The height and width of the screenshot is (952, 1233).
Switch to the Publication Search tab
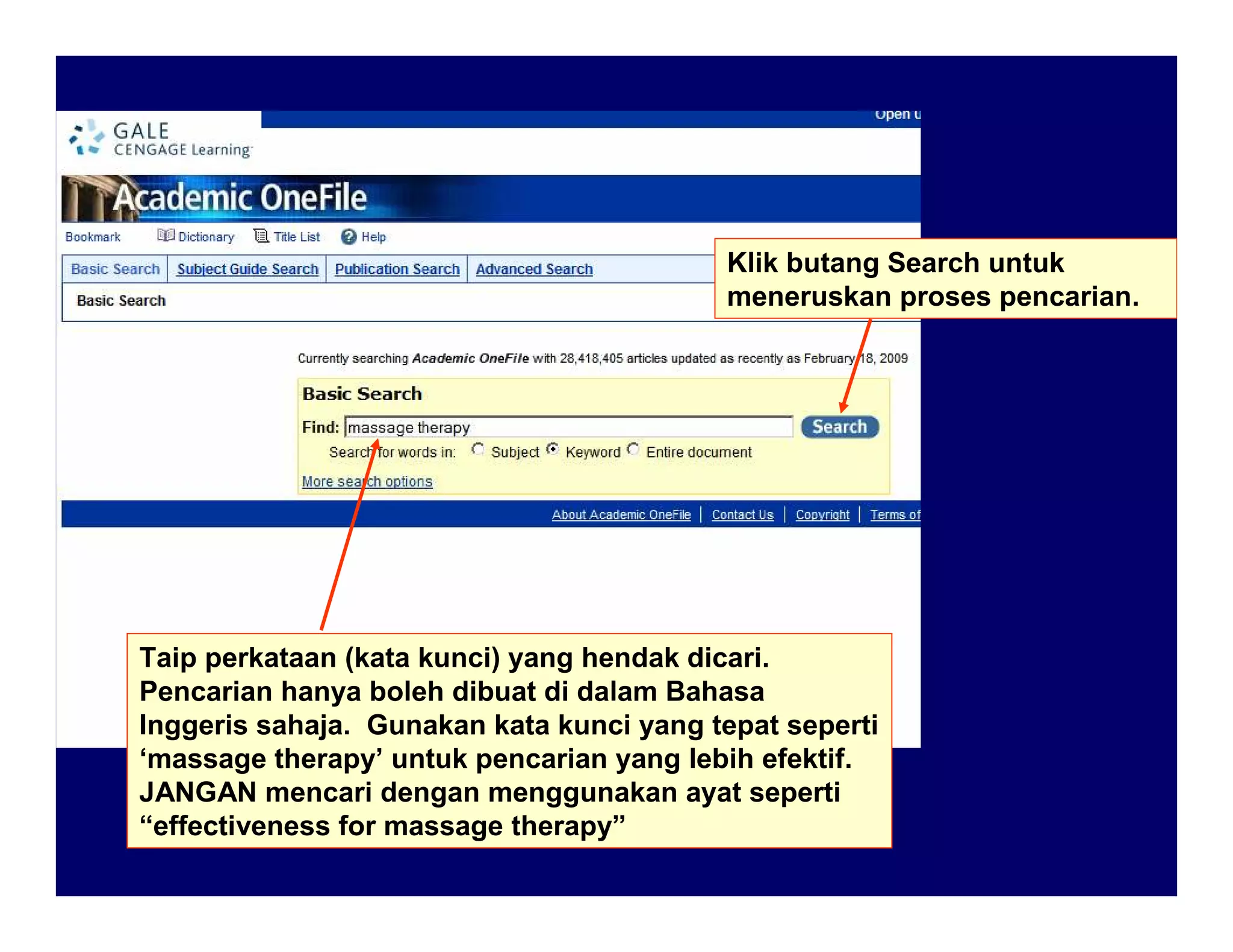pos(397,269)
